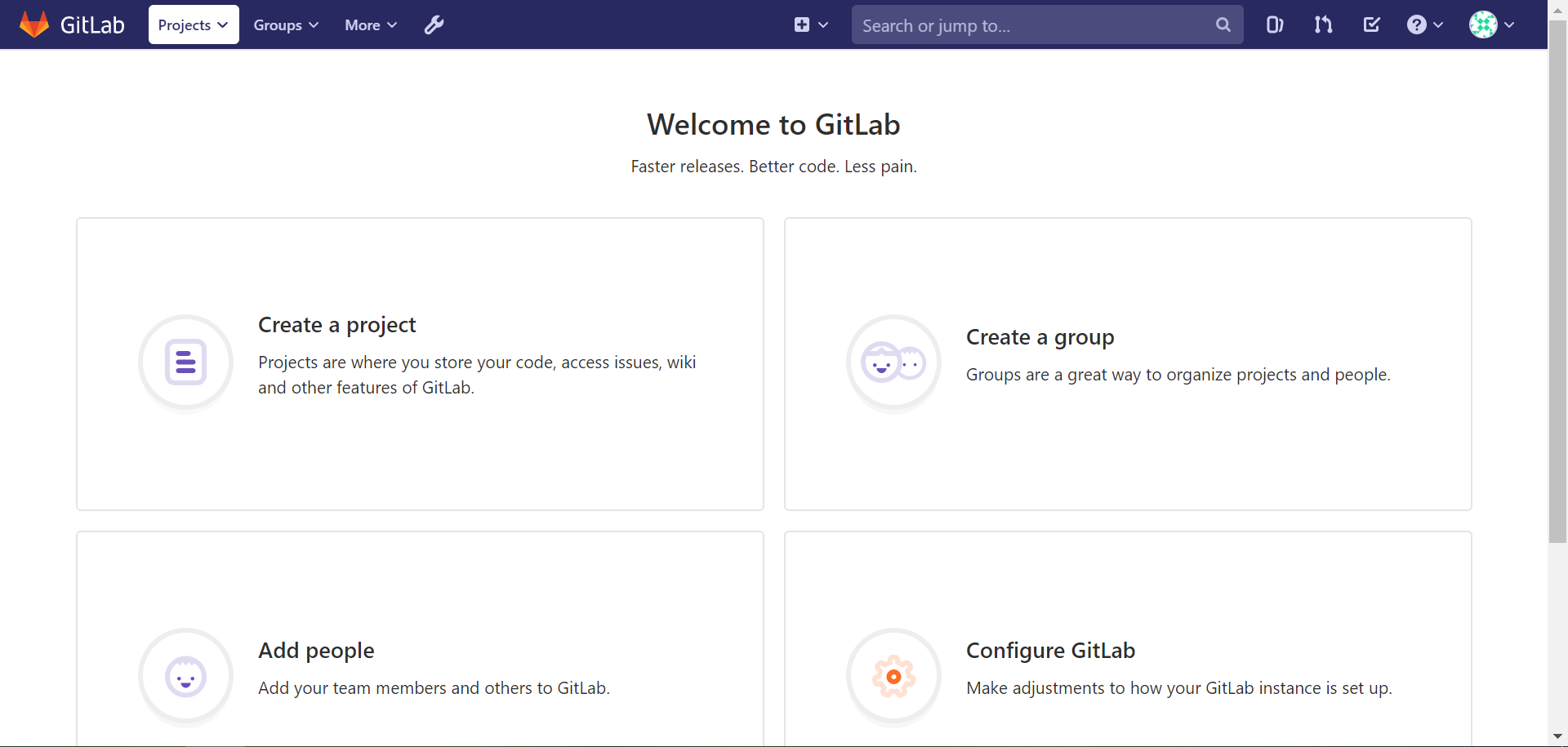Screen dimensions: 1568x747
Task: Click the Create a project document icon
Action: (185, 362)
